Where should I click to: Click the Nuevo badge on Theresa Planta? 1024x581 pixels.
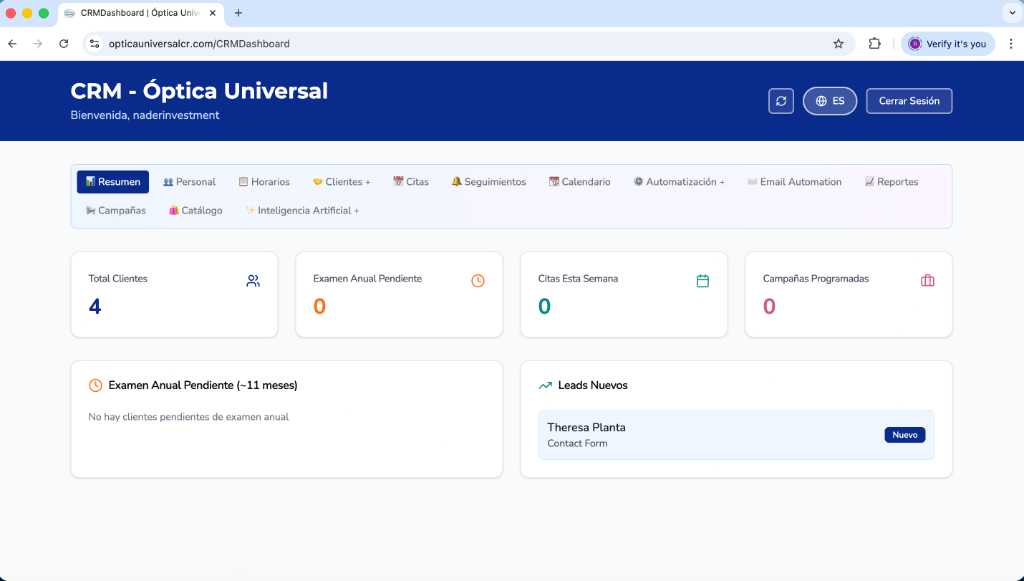coord(904,435)
